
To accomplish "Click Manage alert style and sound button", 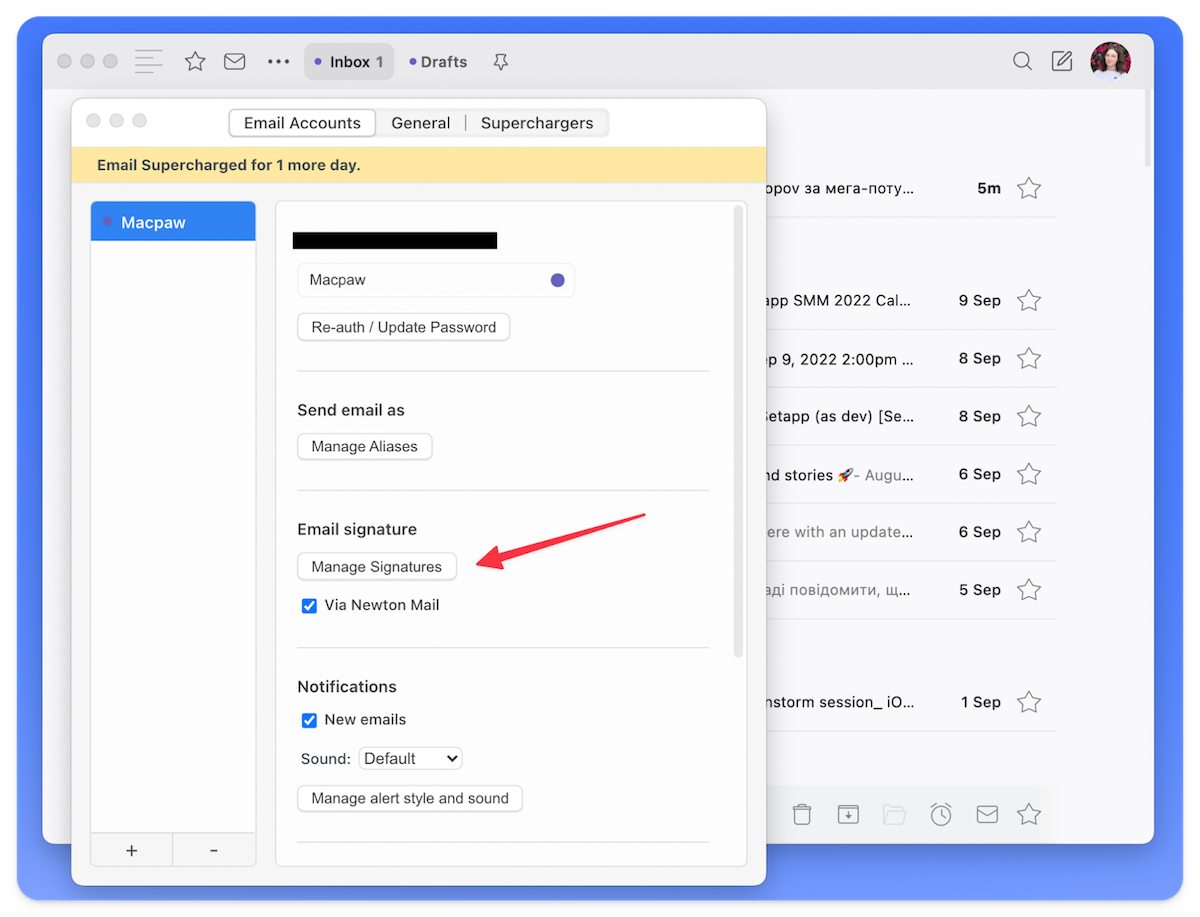I will click(x=410, y=798).
